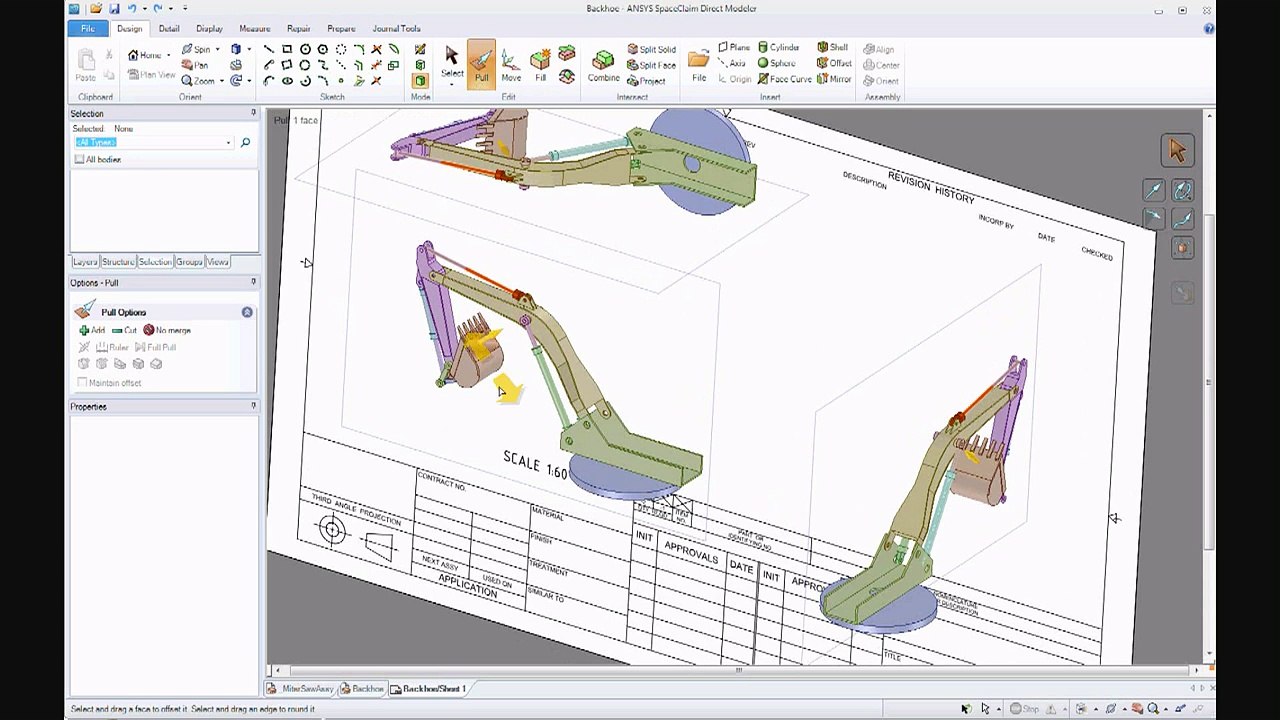Open the File menu button

(x=88, y=28)
